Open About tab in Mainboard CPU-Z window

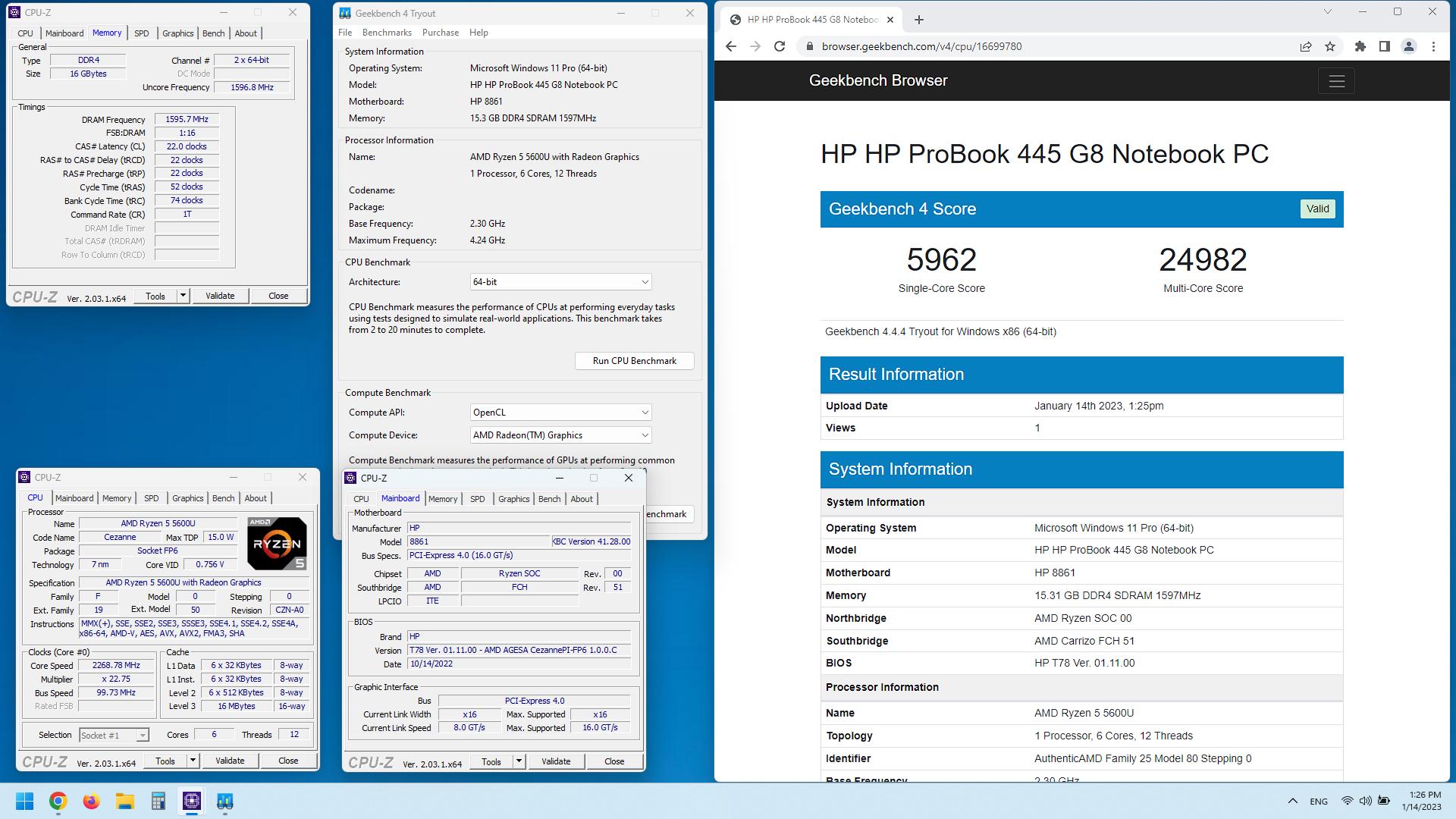tap(582, 499)
